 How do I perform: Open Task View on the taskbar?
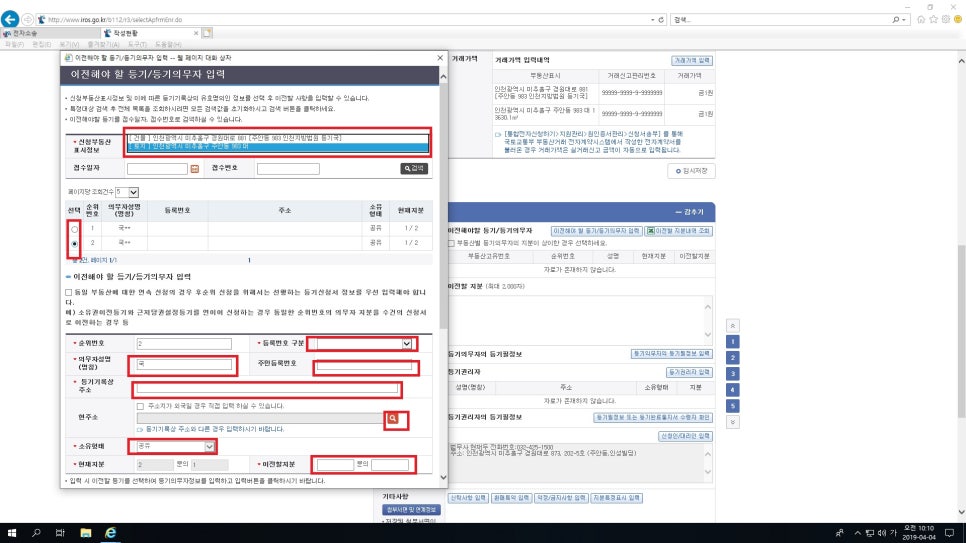(x=60, y=533)
